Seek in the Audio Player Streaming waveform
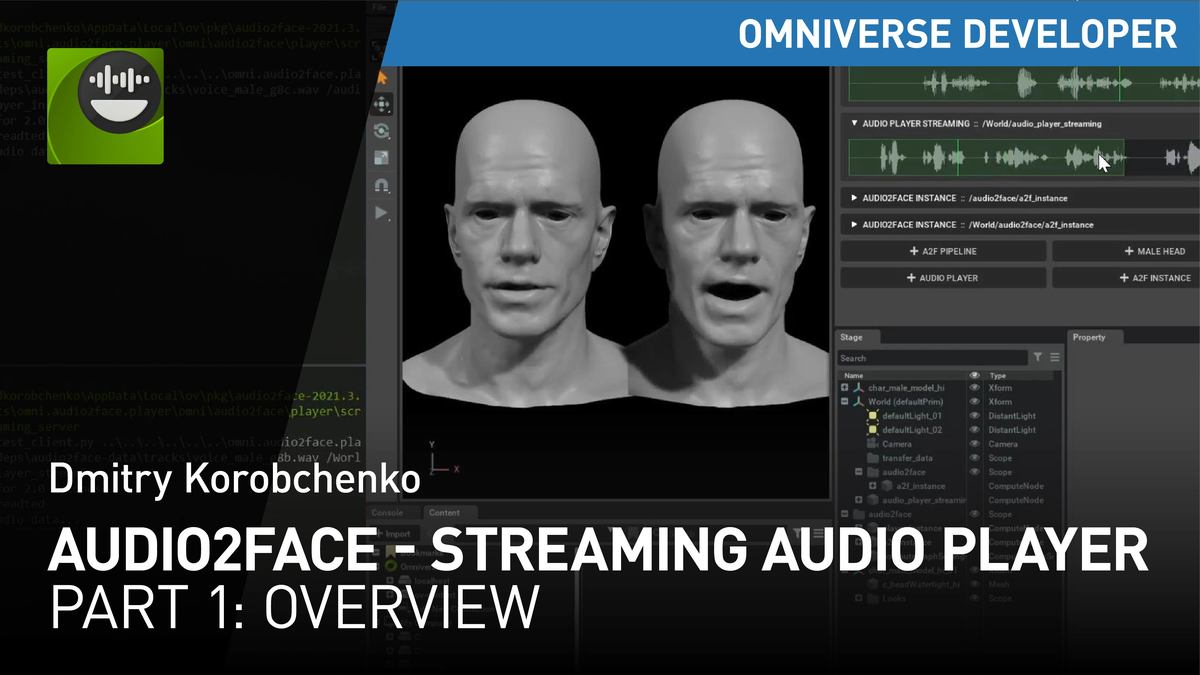 (x=1022, y=158)
